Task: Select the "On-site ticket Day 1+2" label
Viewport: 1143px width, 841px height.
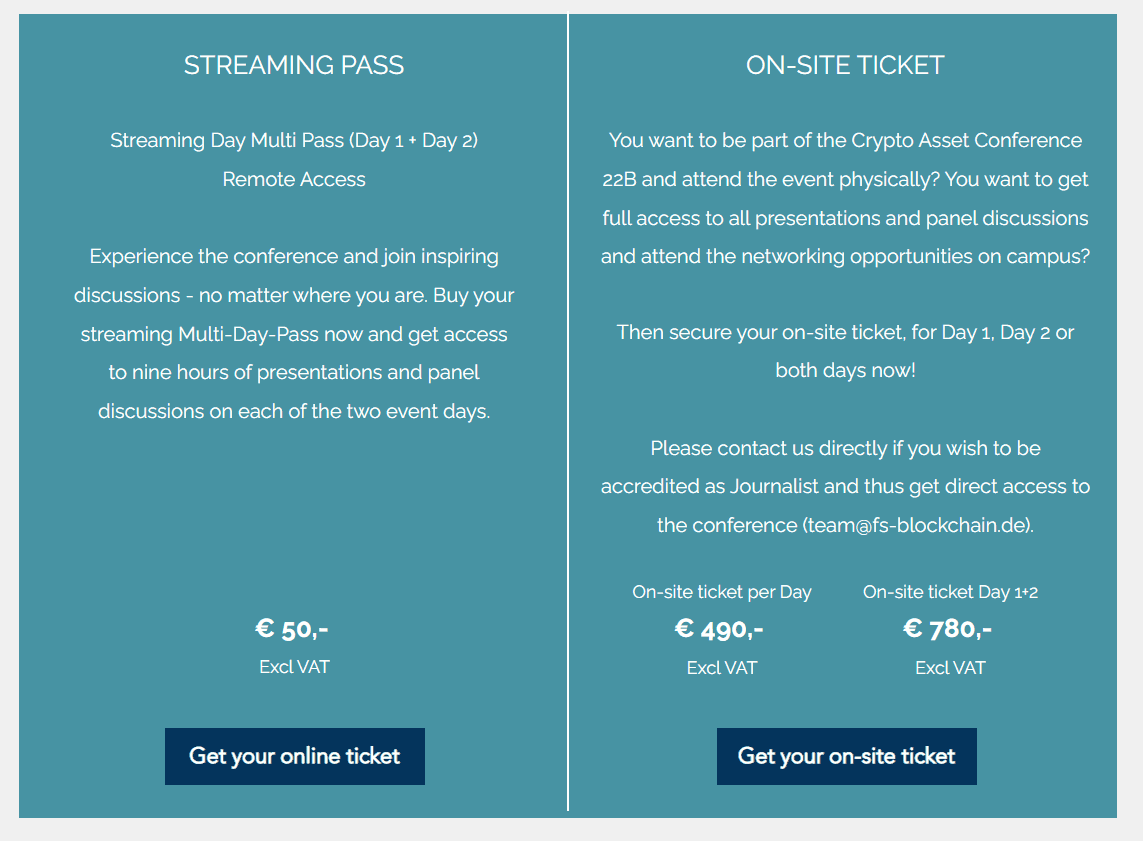Action: (x=950, y=592)
